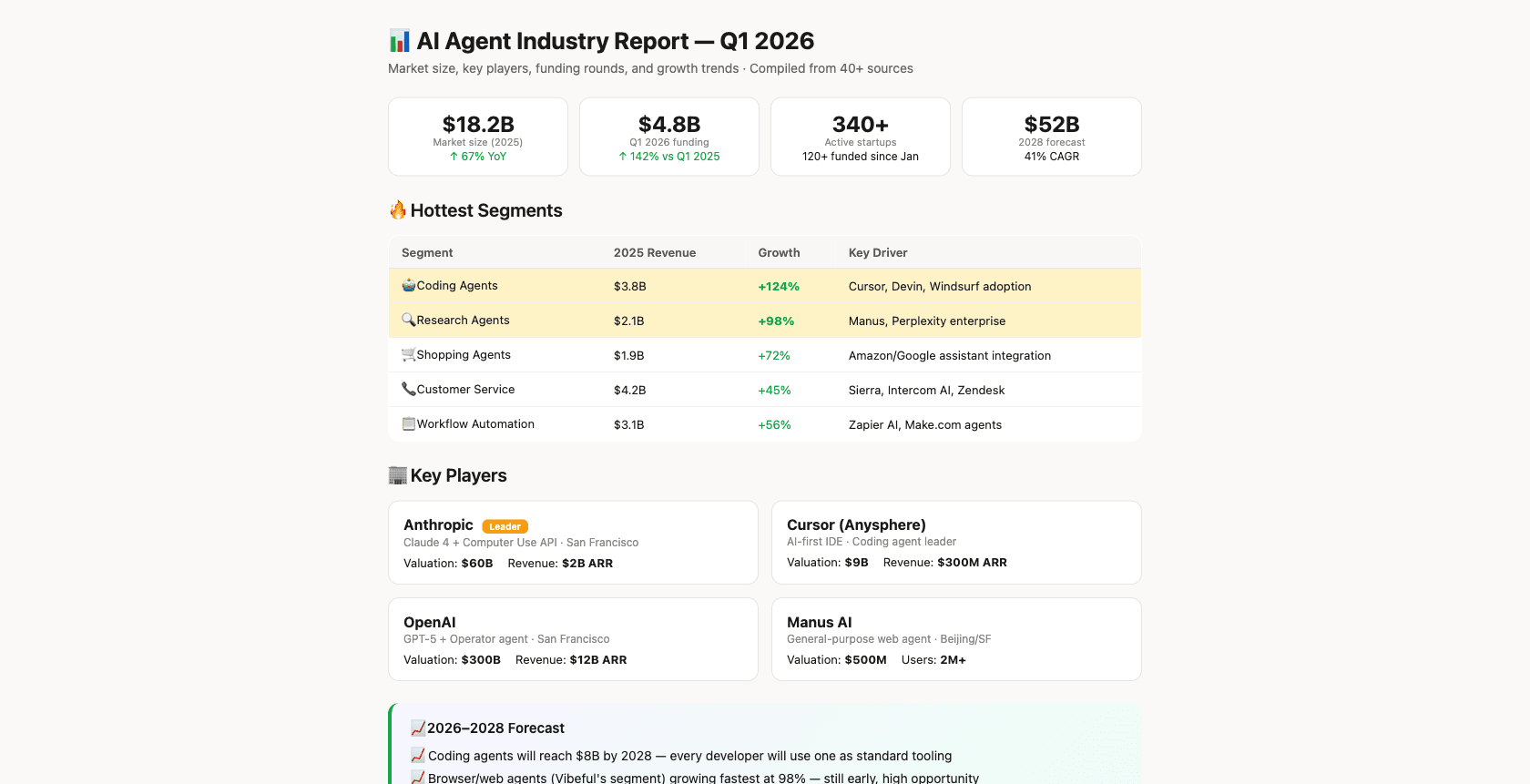This screenshot has height=784, width=1530.
Task: Click 'Amazon/Google assistant integration' key driver
Action: 950,356
